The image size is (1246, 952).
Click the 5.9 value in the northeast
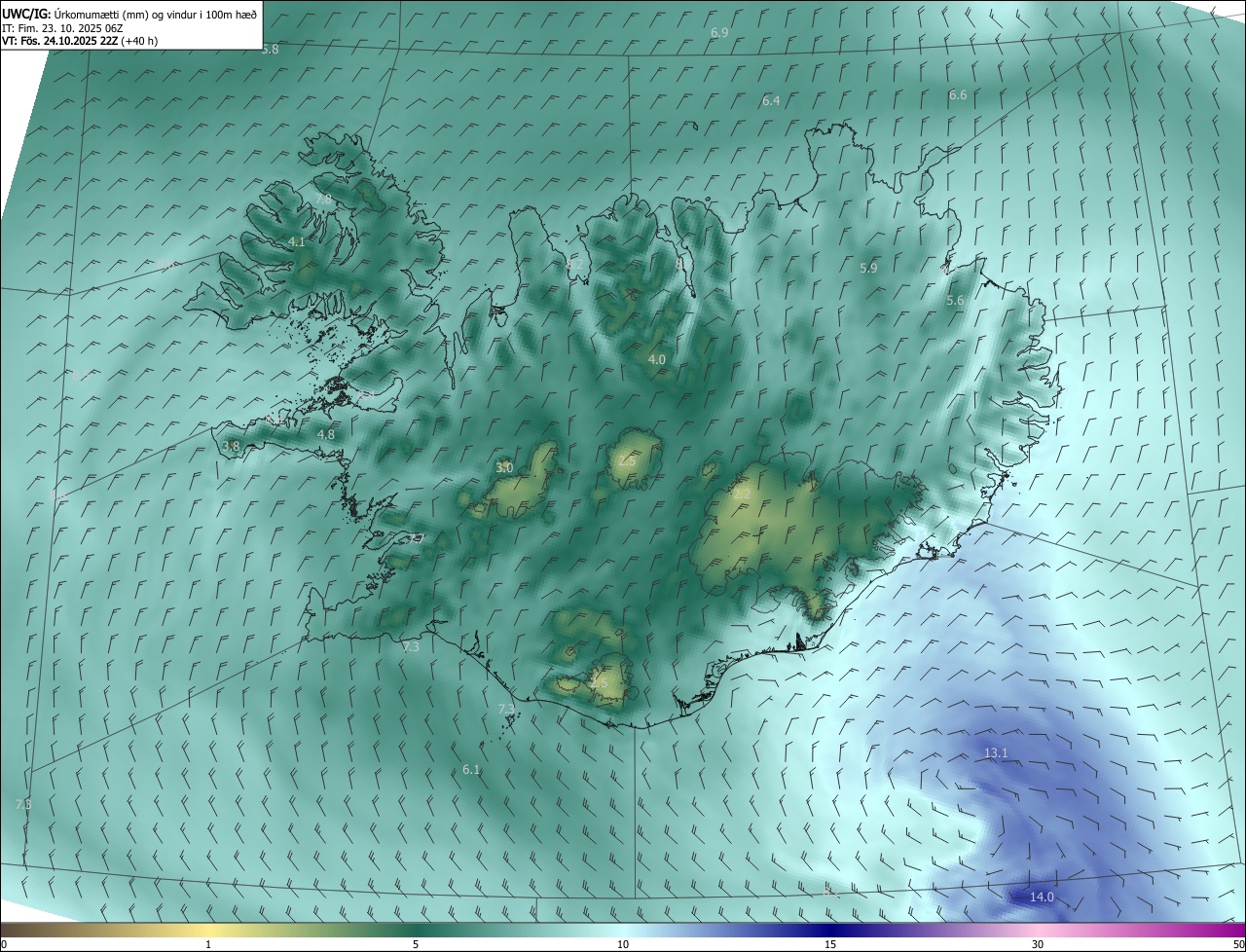click(868, 268)
